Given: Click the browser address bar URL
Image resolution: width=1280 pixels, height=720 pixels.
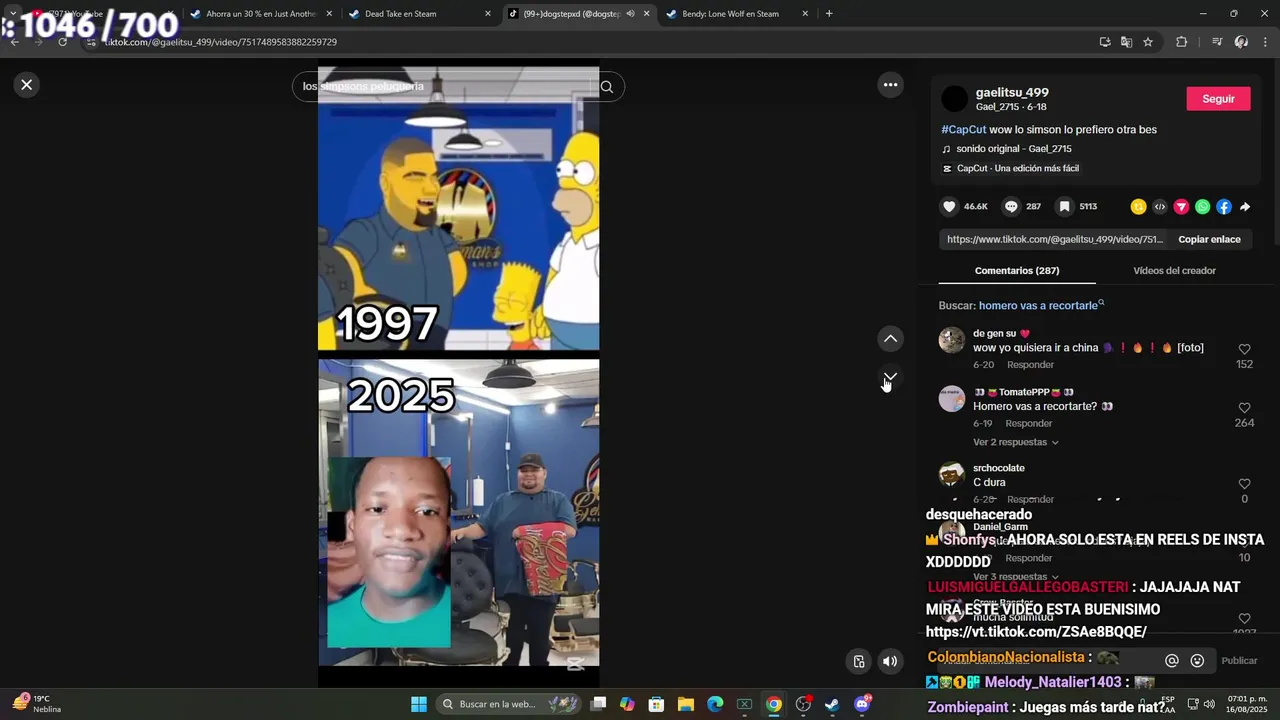Looking at the screenshot, I should pos(220,43).
